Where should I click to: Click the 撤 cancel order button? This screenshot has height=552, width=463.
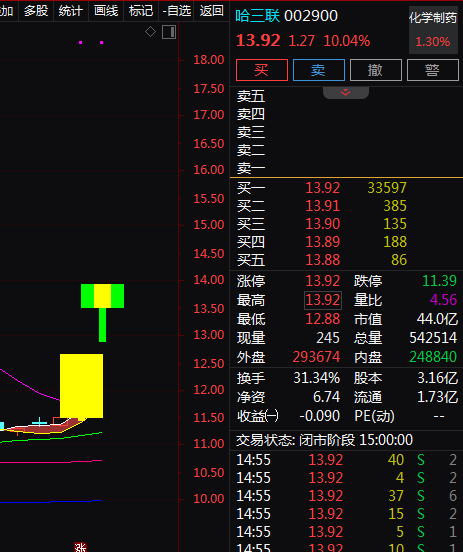point(376,70)
